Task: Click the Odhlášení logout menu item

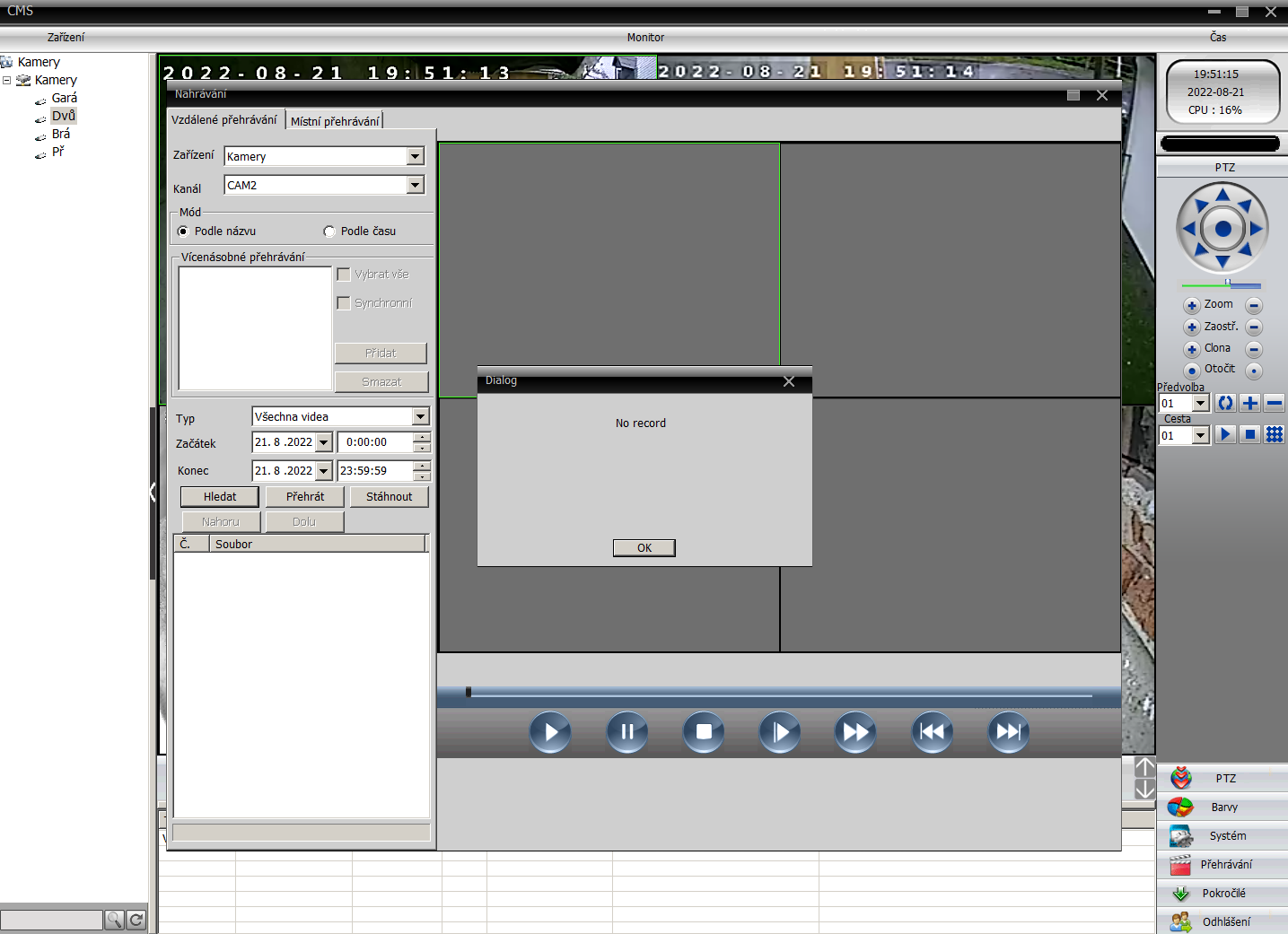Action: coord(1222,921)
